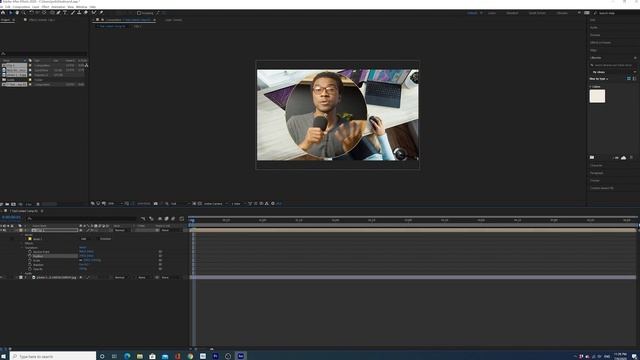
Task: Open the My Library dropdown in Libraries
Action: pyautogui.click(x=613, y=72)
